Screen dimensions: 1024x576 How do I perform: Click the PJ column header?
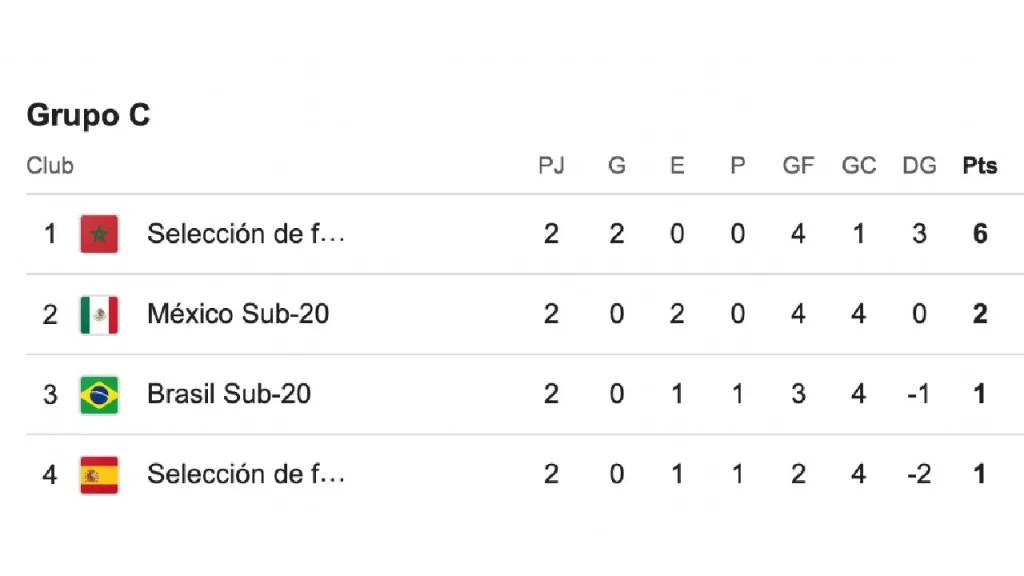tap(551, 166)
